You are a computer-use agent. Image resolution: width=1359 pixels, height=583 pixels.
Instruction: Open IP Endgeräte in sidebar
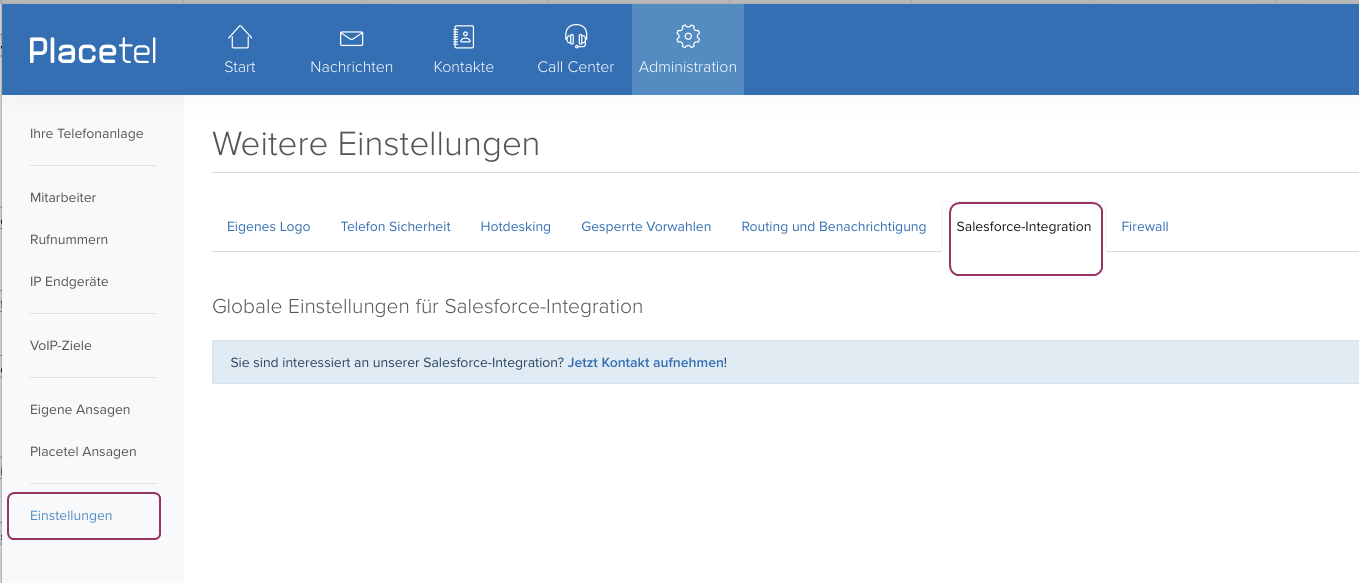[x=69, y=282]
